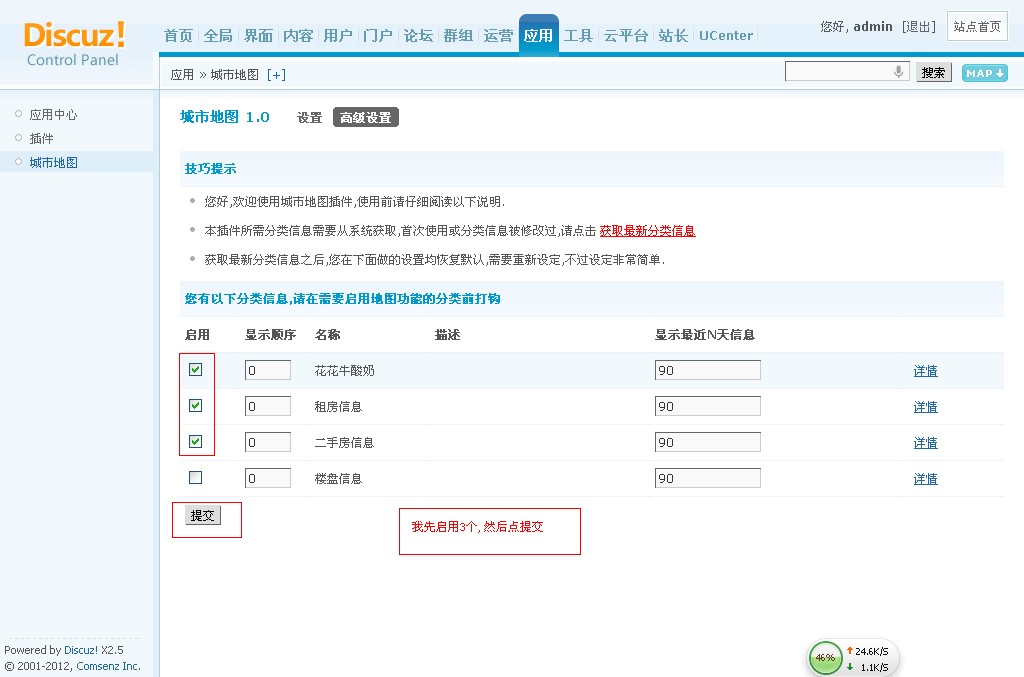Image resolution: width=1024 pixels, height=677 pixels.
Task: Click the display order field for 花花牛酸奶
Action: (x=268, y=371)
